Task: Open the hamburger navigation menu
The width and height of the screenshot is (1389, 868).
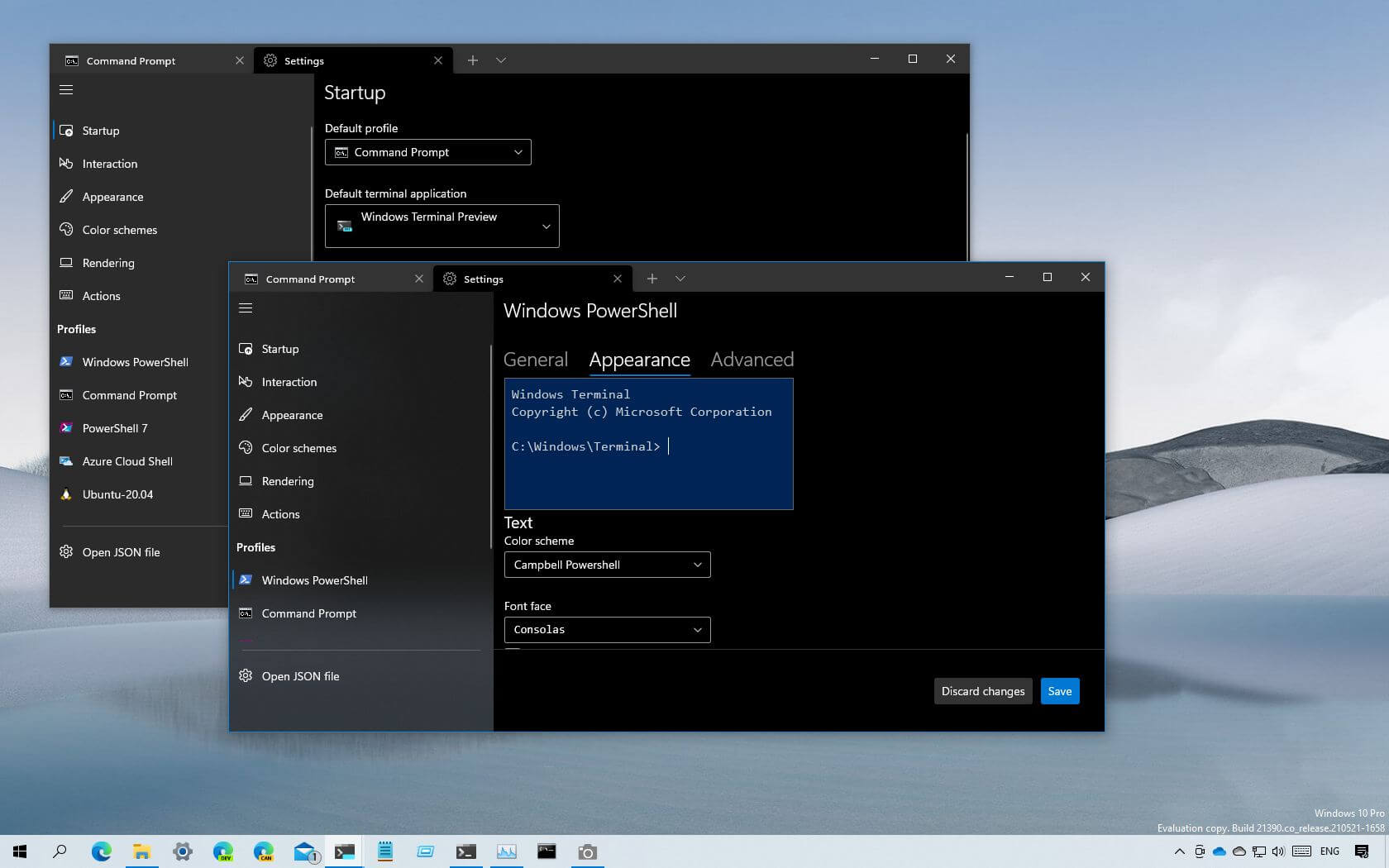Action: [66, 89]
